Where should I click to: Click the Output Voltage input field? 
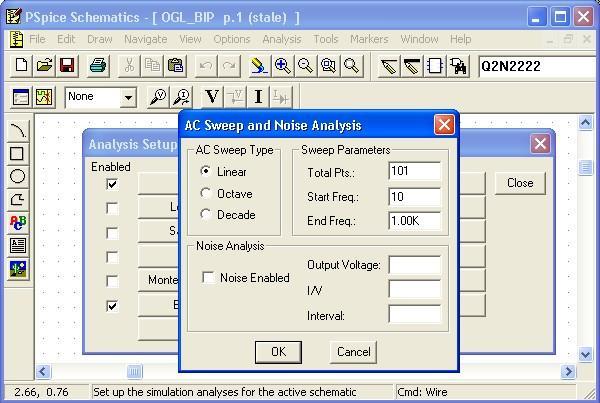pos(414,265)
